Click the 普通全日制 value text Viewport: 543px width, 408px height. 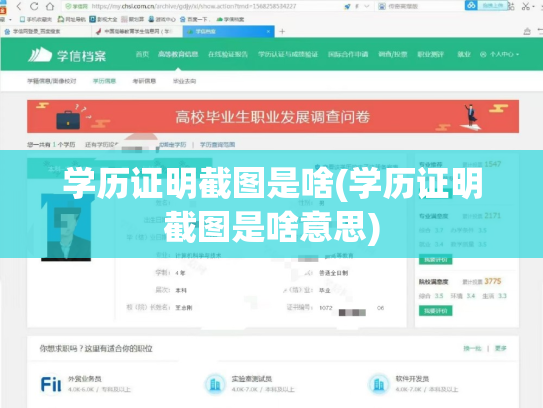333,273
